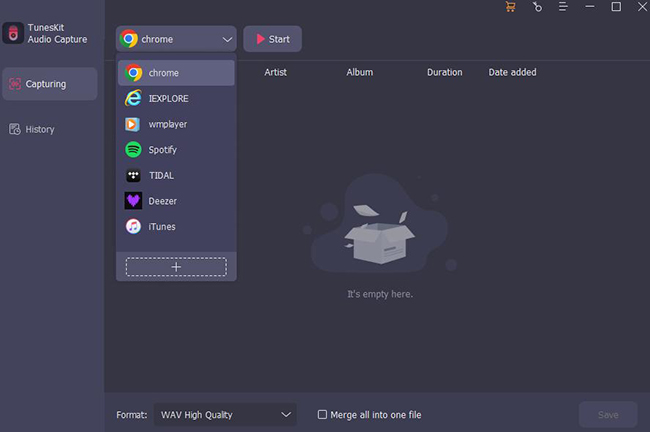Click the Chrome icon in dropdown list

tap(133, 73)
